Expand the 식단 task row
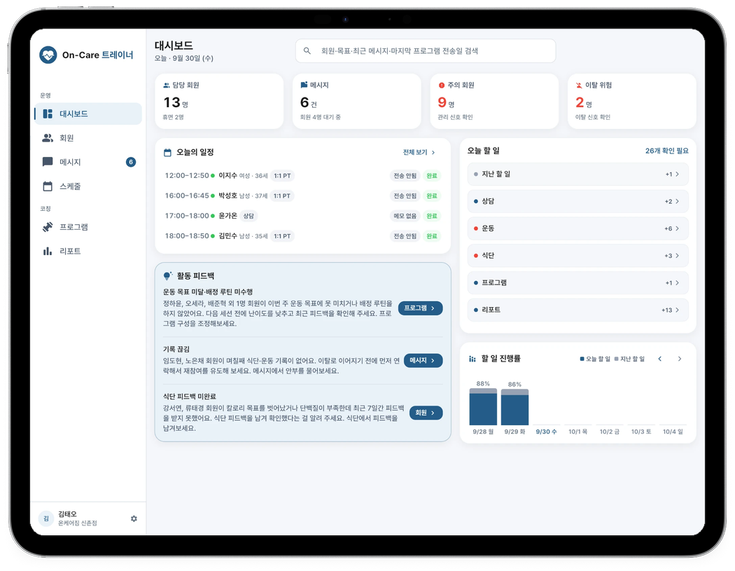 [578, 255]
